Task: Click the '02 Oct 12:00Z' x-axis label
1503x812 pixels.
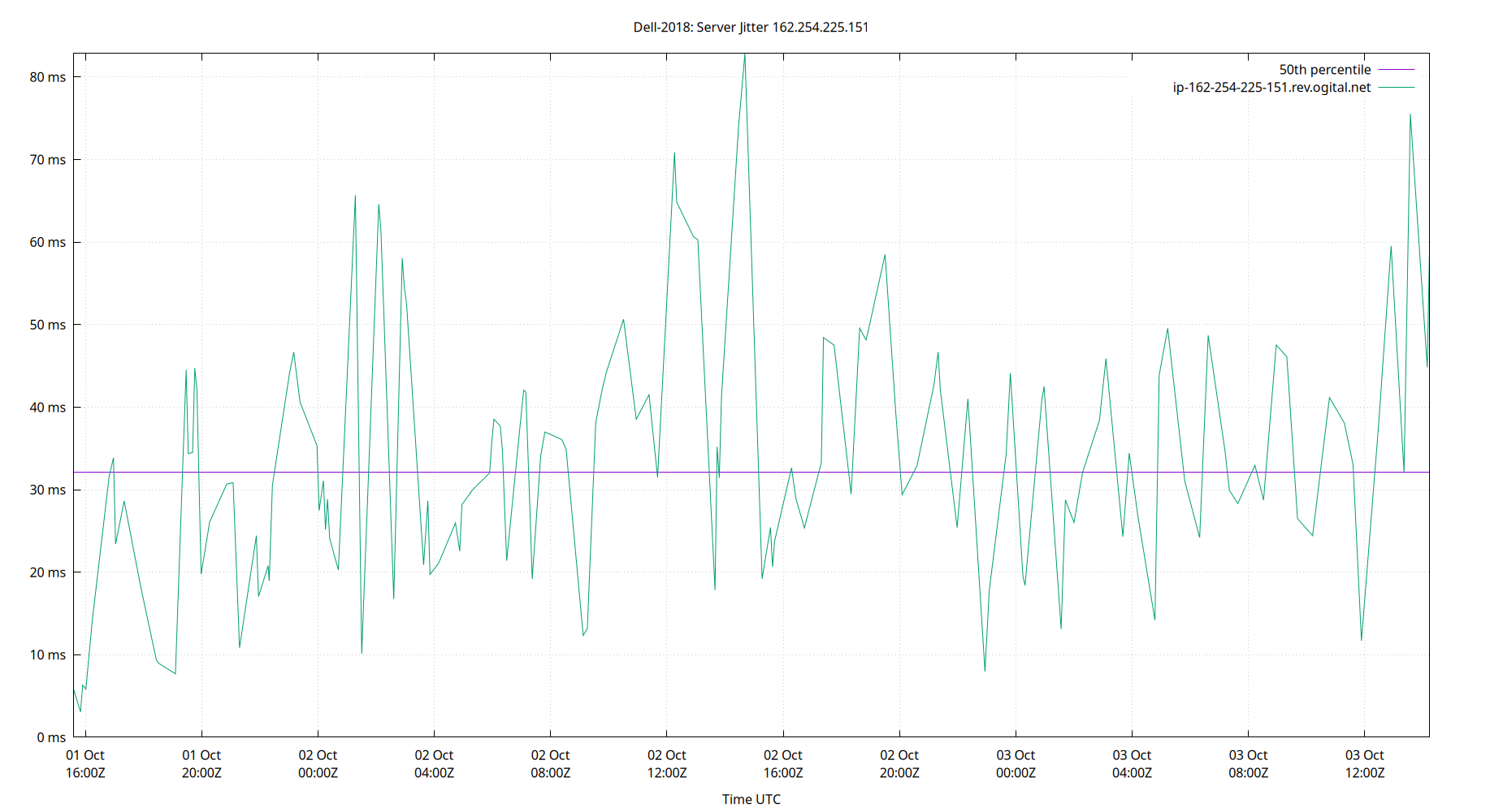Action: tap(667, 764)
